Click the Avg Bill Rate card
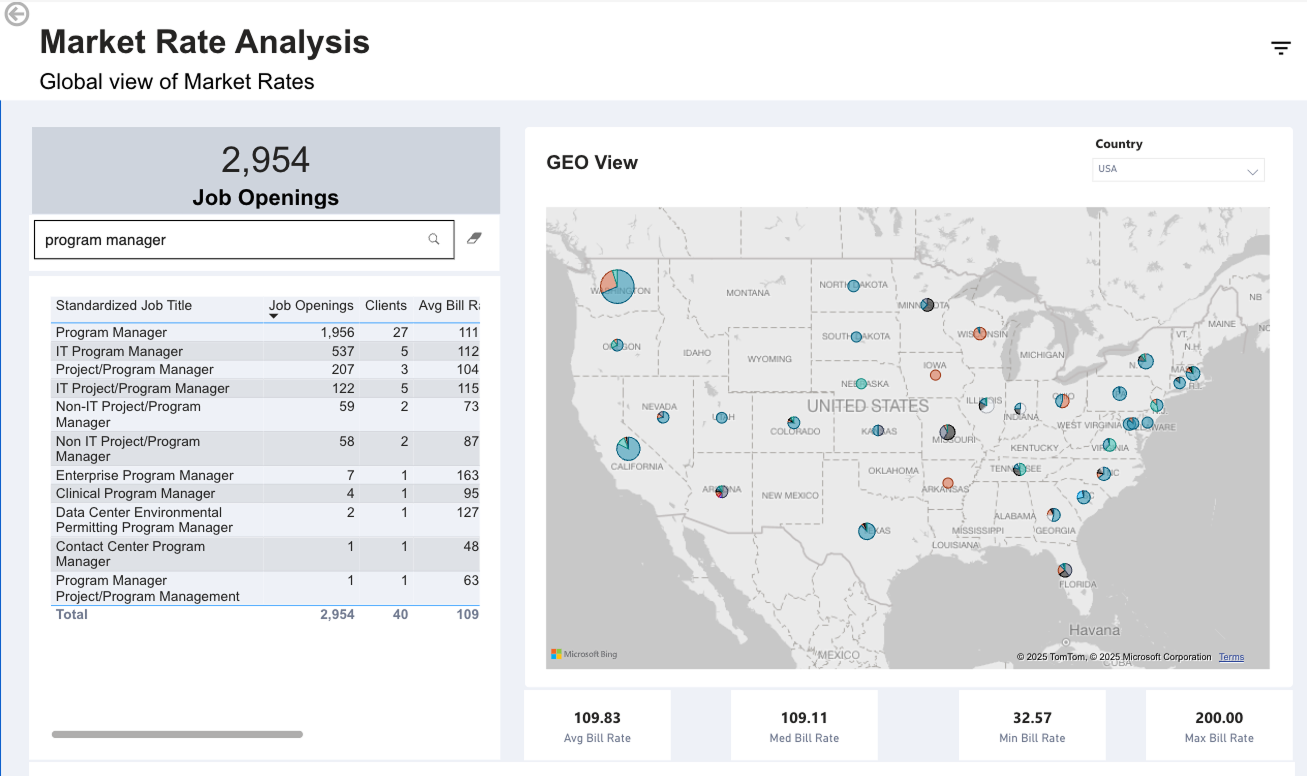 click(x=597, y=727)
